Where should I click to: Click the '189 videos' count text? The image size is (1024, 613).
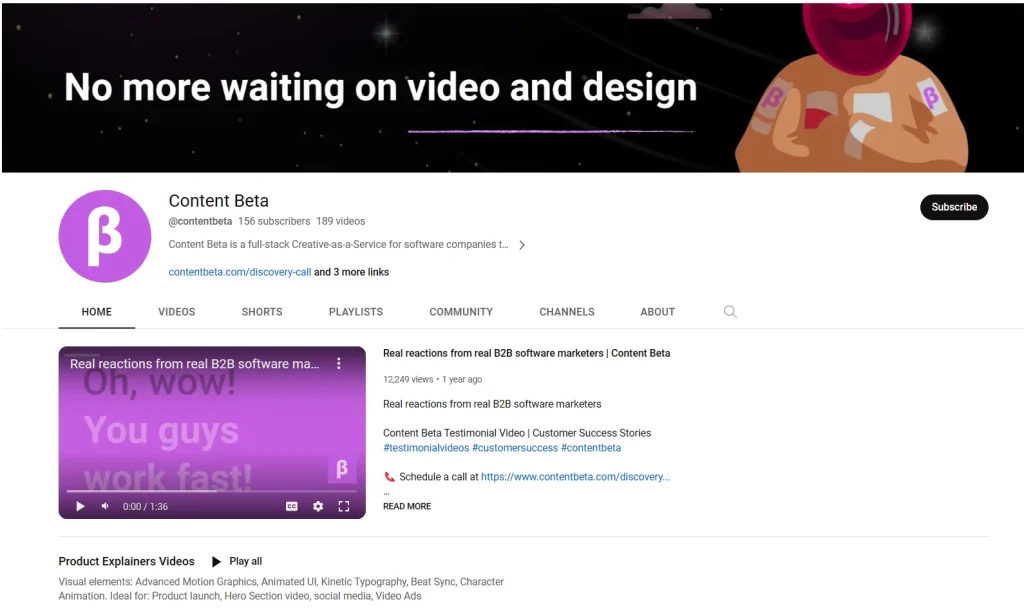pyautogui.click(x=341, y=221)
